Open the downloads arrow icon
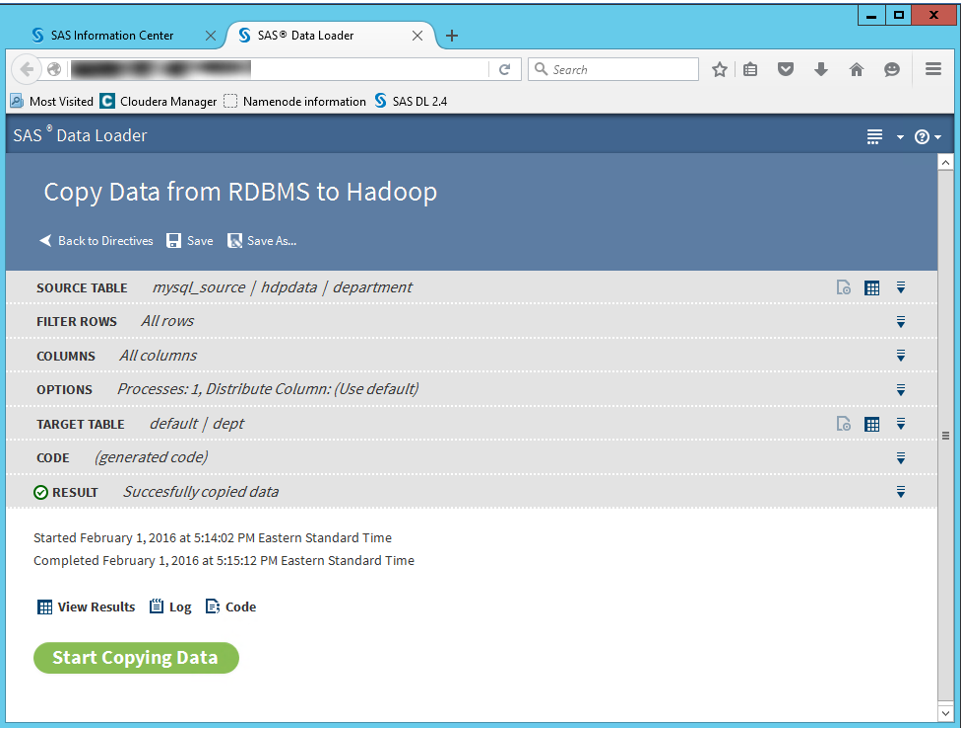 [821, 69]
